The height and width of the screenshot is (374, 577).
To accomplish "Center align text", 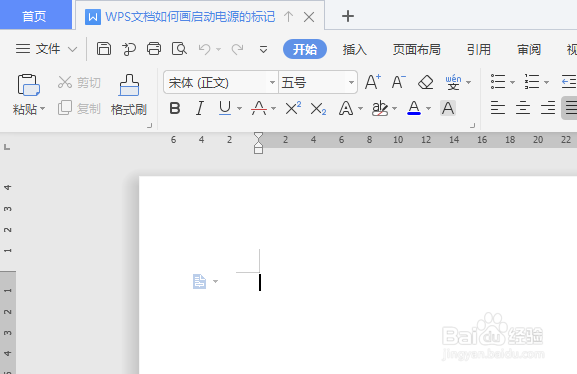I will [x=523, y=108].
